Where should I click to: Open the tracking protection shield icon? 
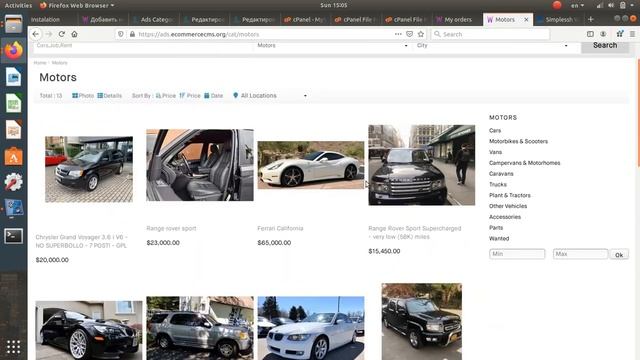coord(121,34)
